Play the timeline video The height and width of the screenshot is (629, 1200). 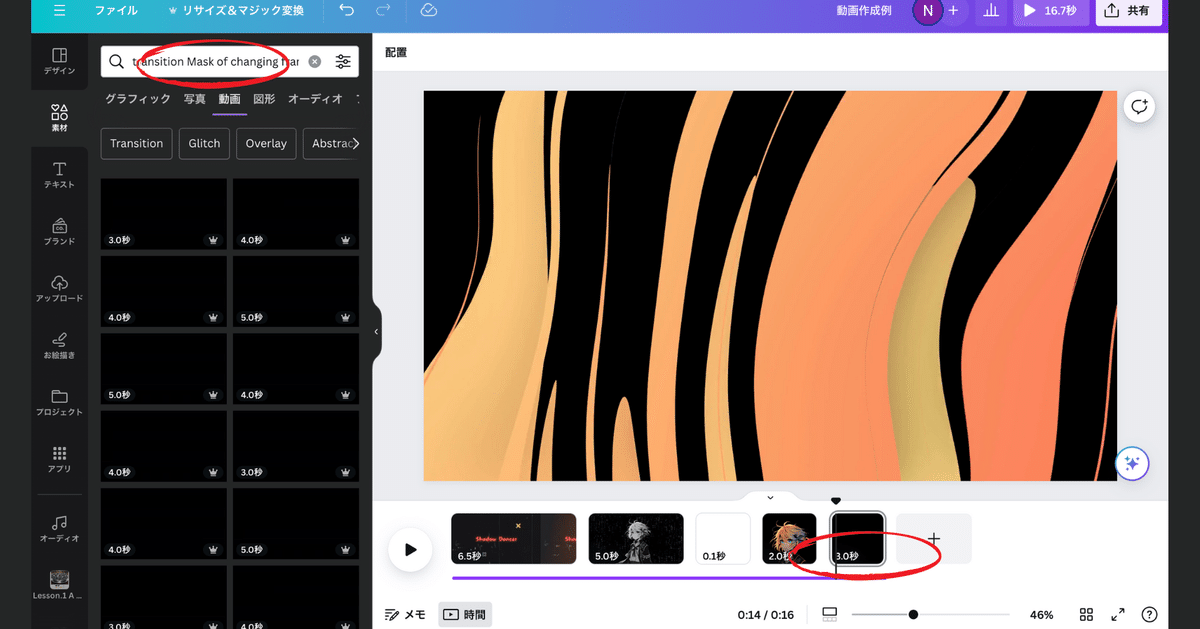point(410,549)
